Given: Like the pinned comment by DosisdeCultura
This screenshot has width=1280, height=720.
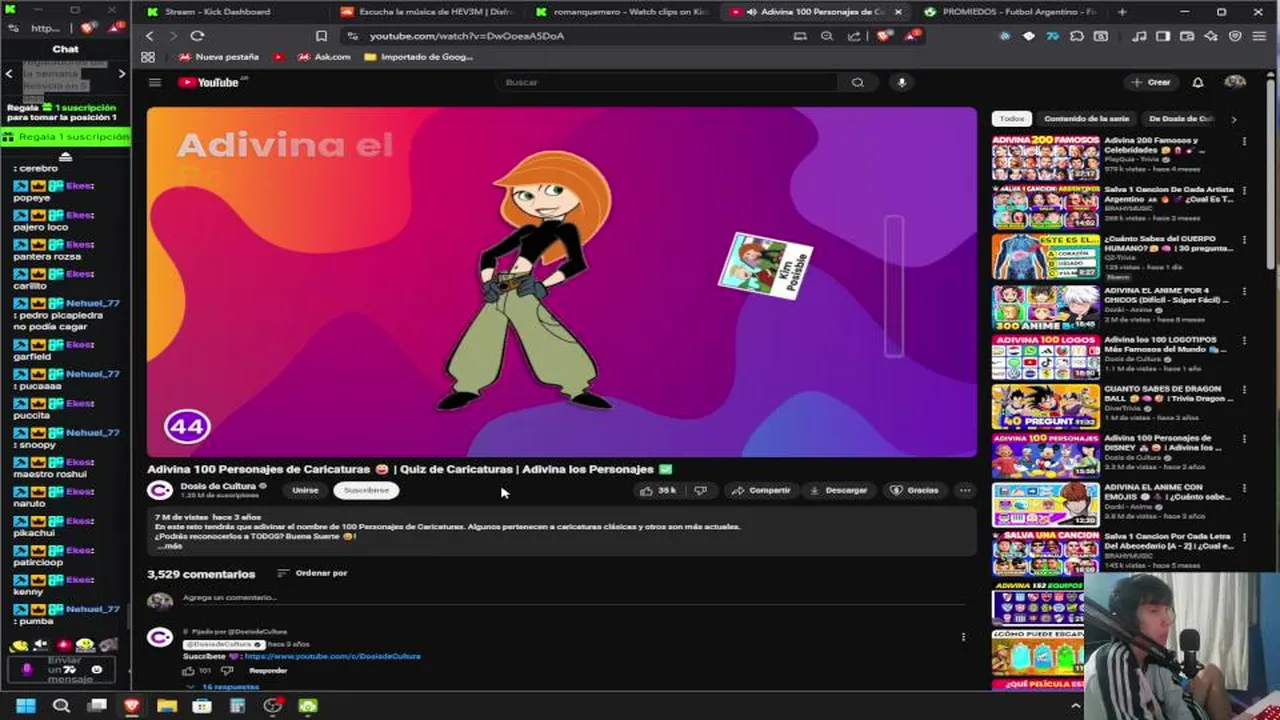Looking at the screenshot, I should [x=188, y=671].
